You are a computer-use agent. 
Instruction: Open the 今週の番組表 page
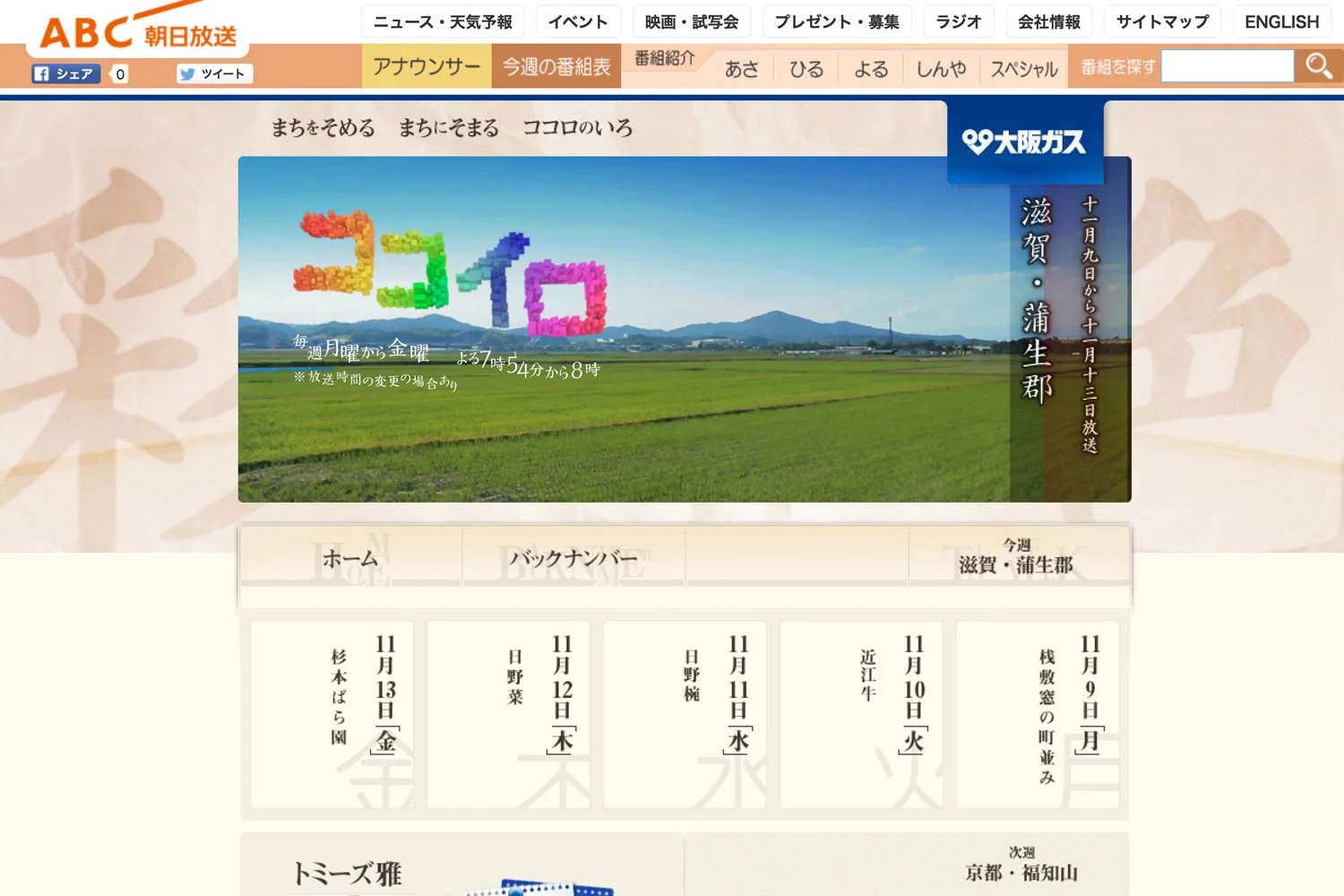556,66
